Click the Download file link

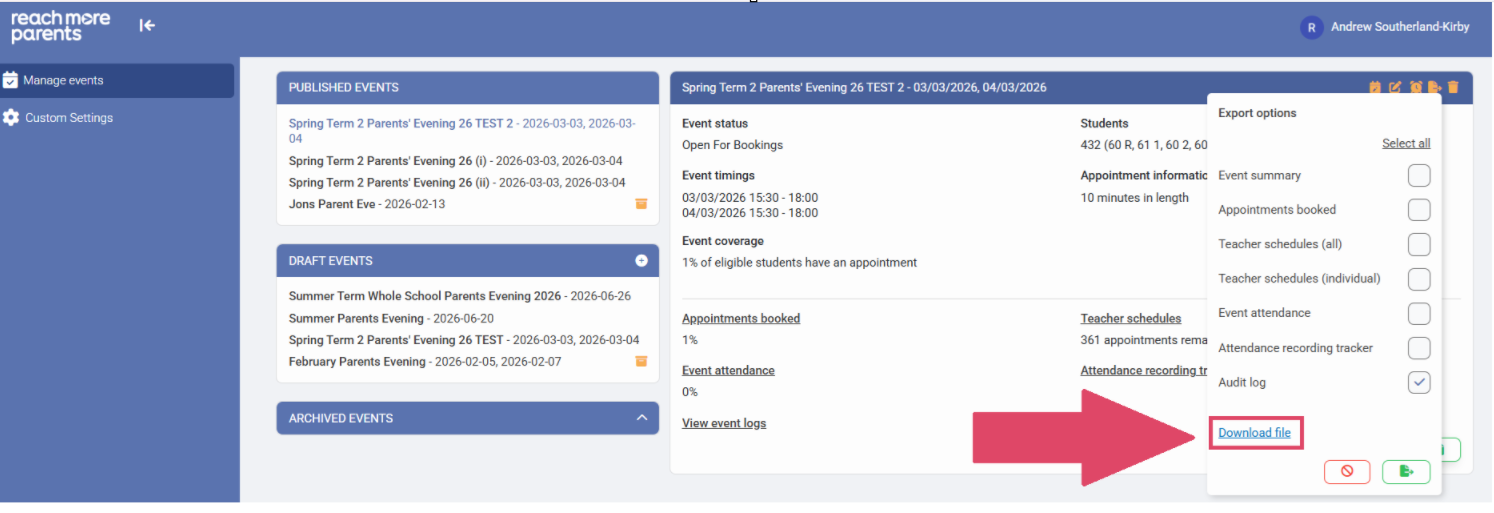click(1254, 433)
